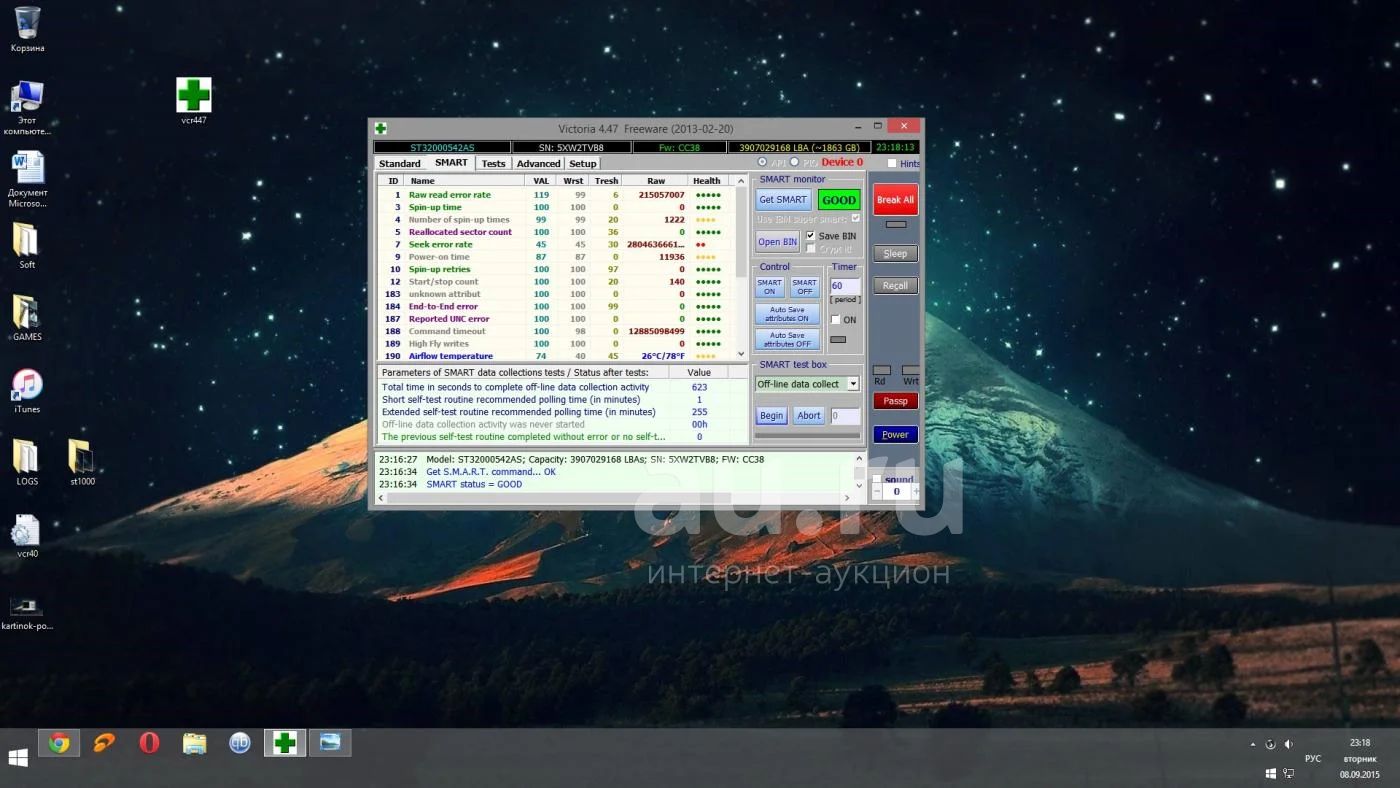
Task: Toggle the sound checkbox
Action: coord(877,479)
